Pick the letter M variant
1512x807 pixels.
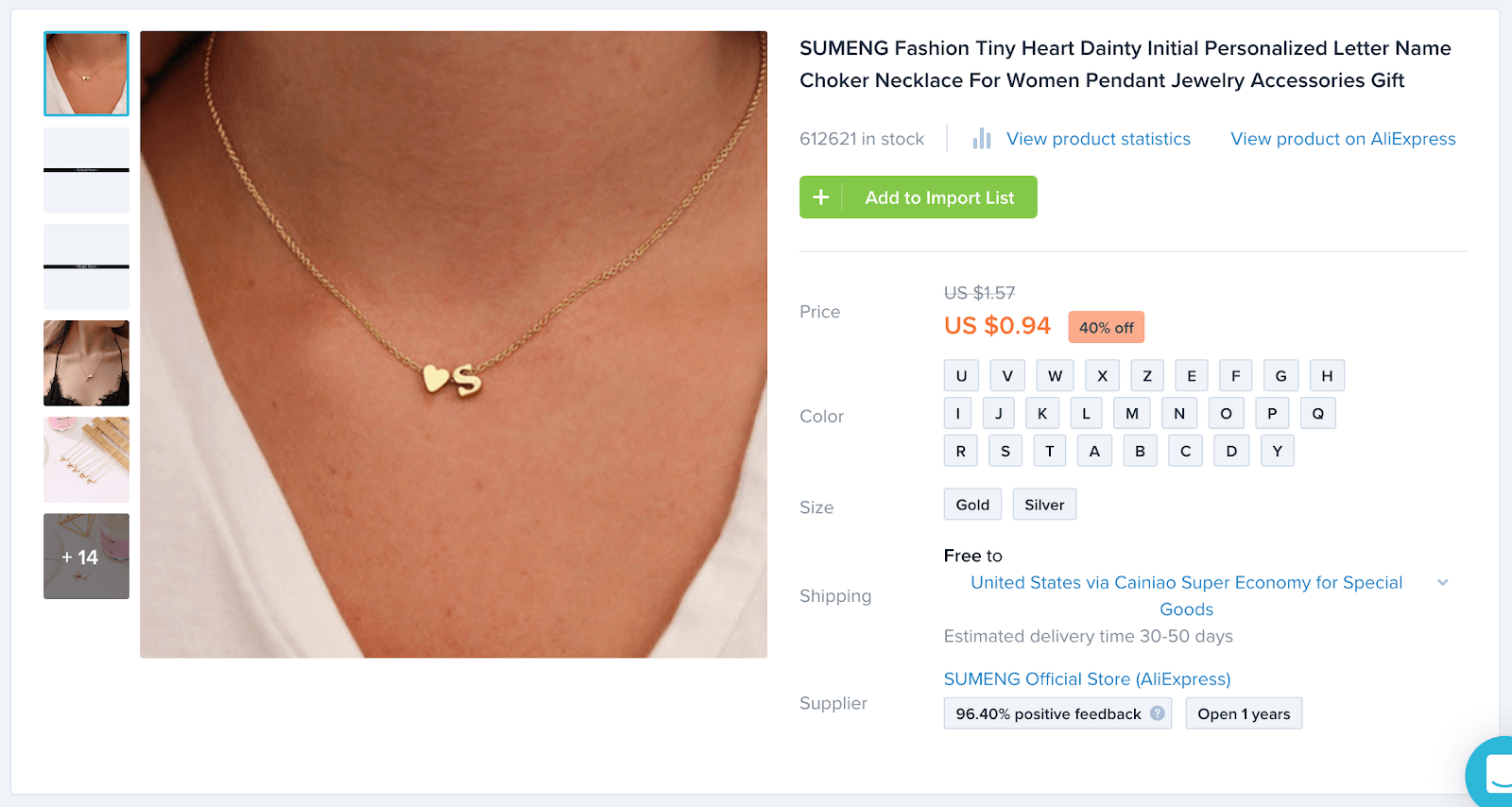point(1131,414)
